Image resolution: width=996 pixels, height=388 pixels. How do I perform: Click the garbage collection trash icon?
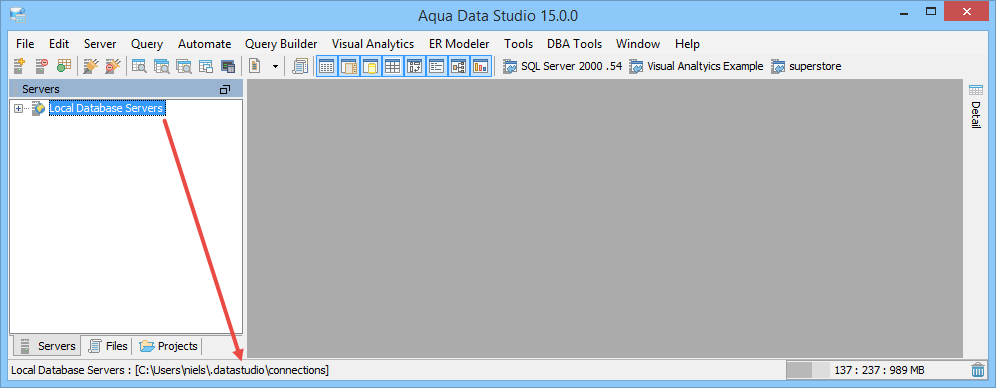978,370
